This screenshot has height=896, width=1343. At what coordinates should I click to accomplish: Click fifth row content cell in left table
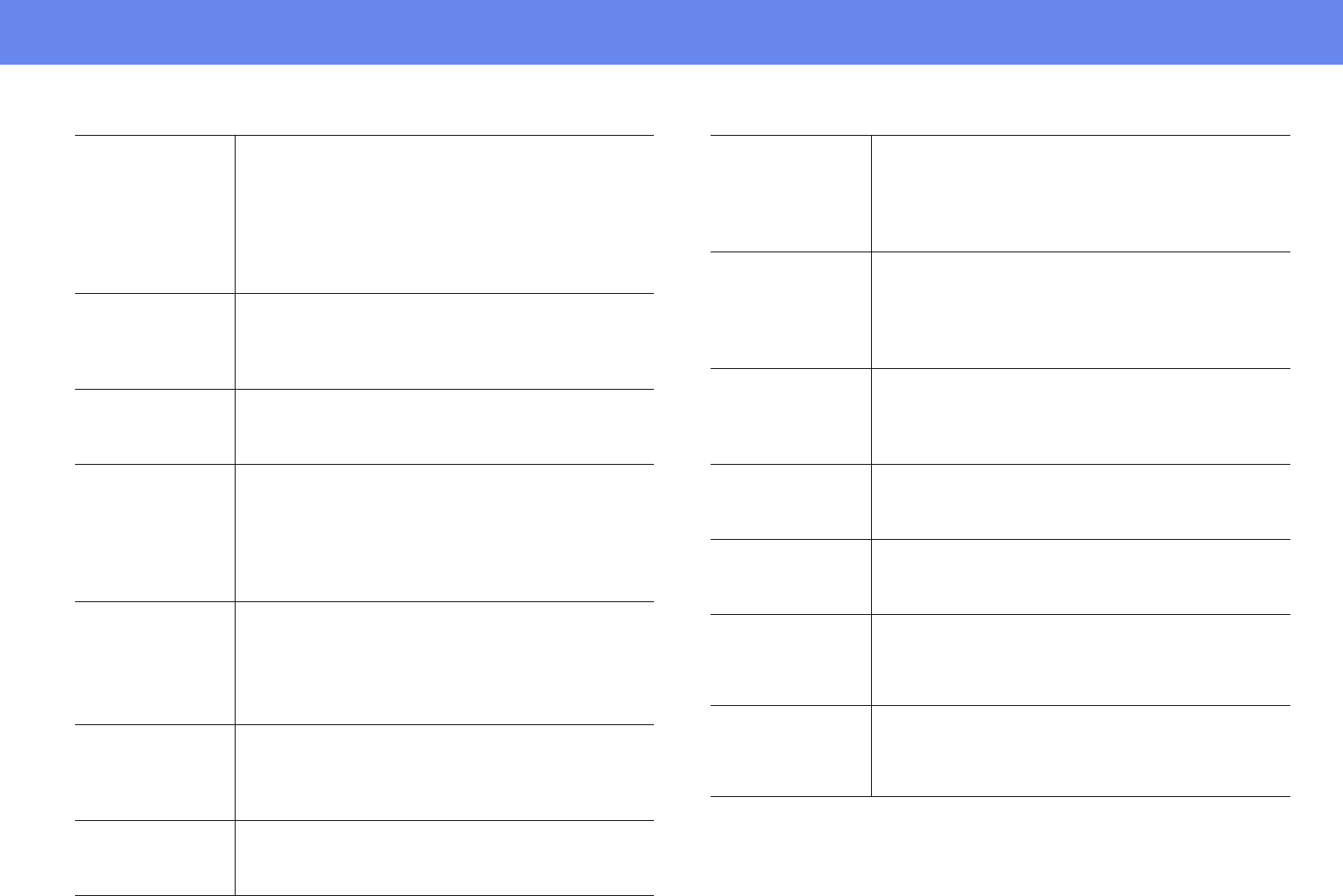(x=444, y=663)
